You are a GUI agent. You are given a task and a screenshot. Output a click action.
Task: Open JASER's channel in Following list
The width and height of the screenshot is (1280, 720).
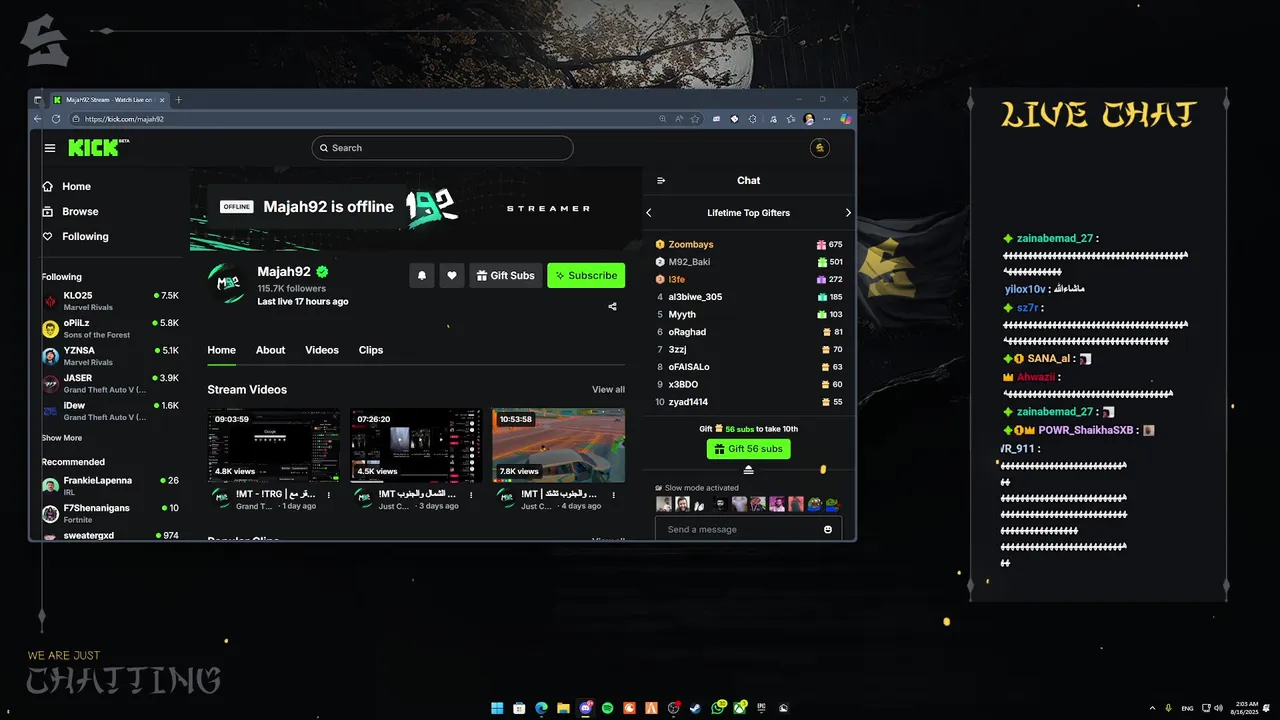(x=110, y=384)
